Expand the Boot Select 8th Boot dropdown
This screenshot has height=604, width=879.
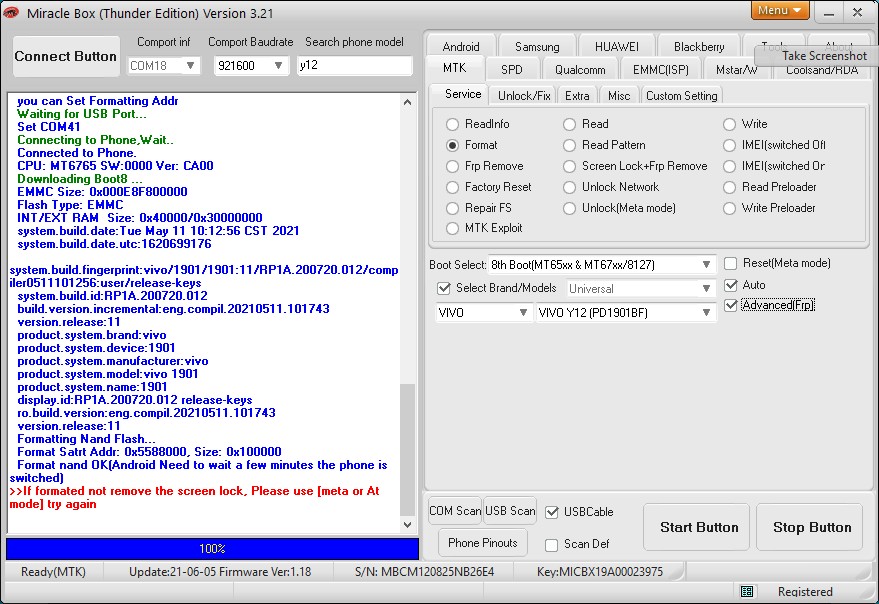706,265
